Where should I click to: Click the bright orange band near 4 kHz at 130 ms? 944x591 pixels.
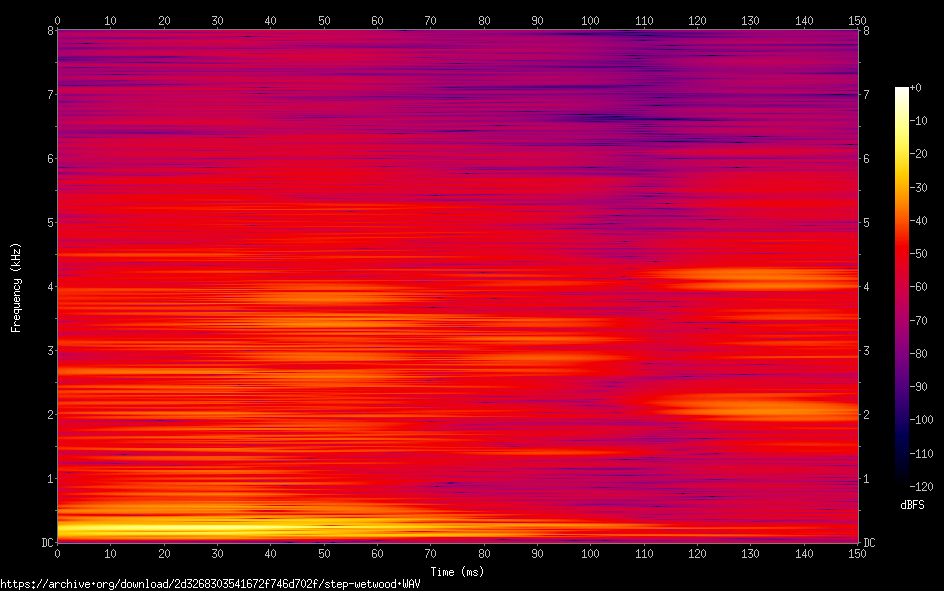click(750, 278)
